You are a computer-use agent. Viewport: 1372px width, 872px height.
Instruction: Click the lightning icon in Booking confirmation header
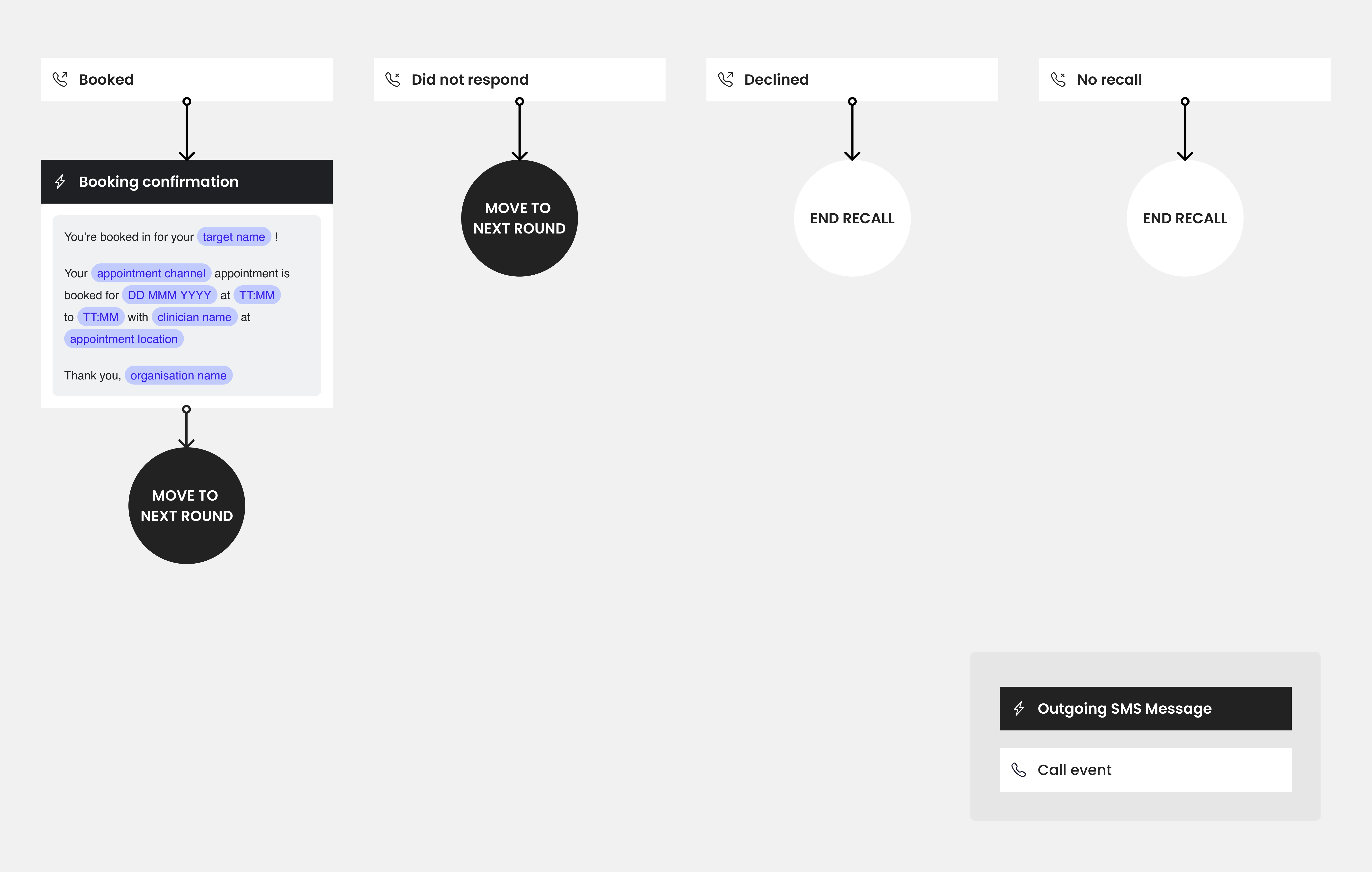(60, 182)
